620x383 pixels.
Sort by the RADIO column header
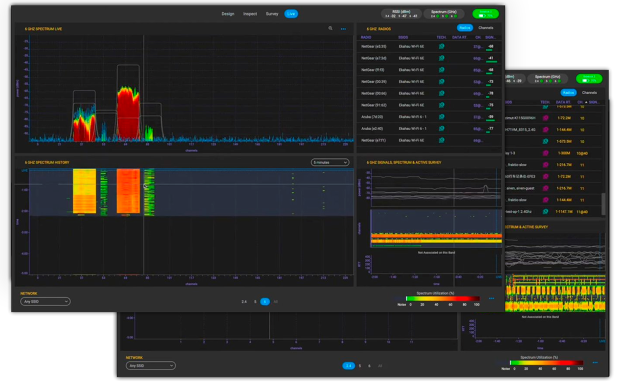point(366,37)
